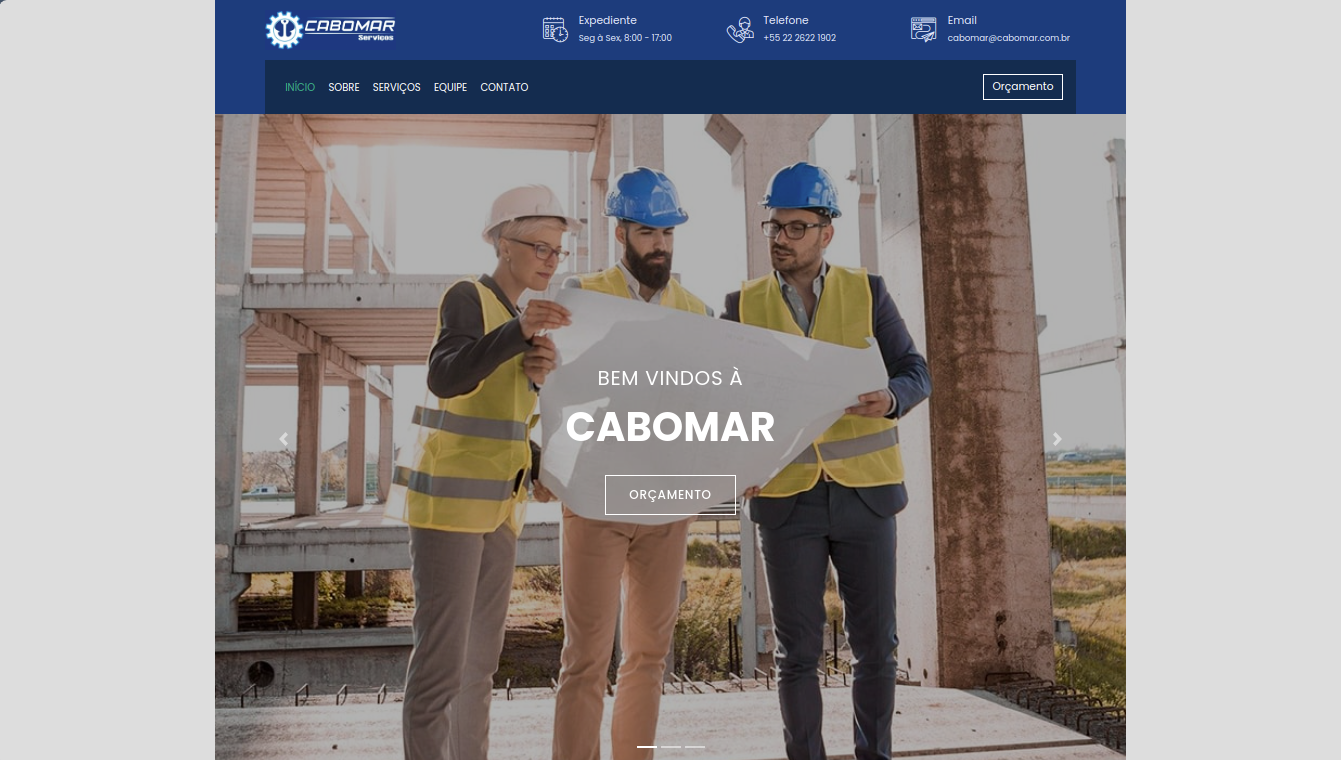Click the Orçamento button in the navbar

point(1022,87)
